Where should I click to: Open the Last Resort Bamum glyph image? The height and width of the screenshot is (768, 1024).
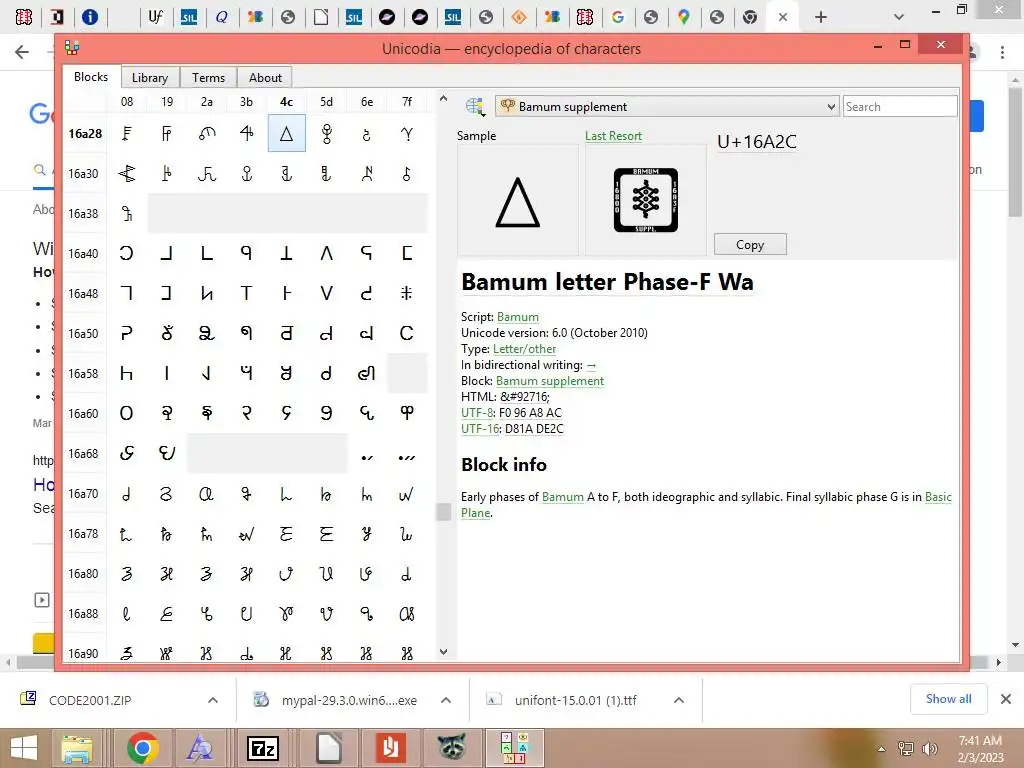645,200
